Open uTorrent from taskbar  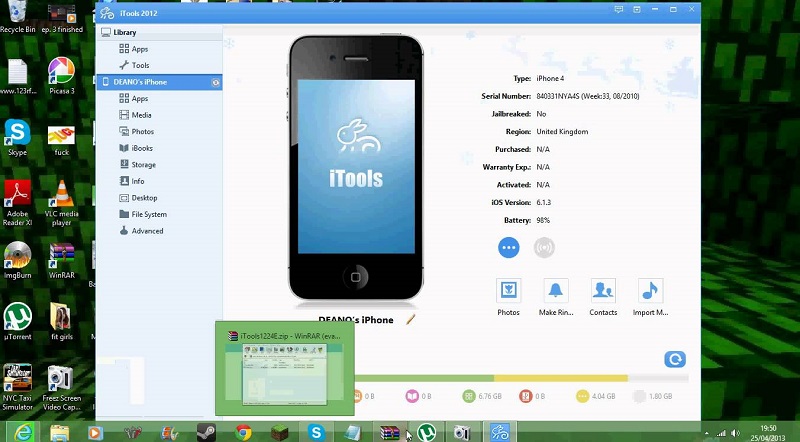coord(427,432)
